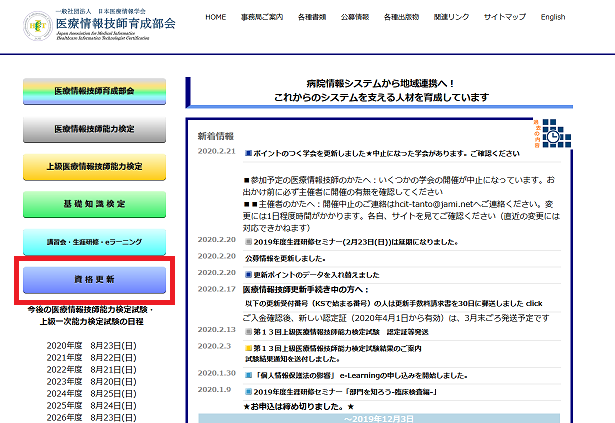Switch to the English version
The width and height of the screenshot is (615, 423).
click(x=553, y=17)
